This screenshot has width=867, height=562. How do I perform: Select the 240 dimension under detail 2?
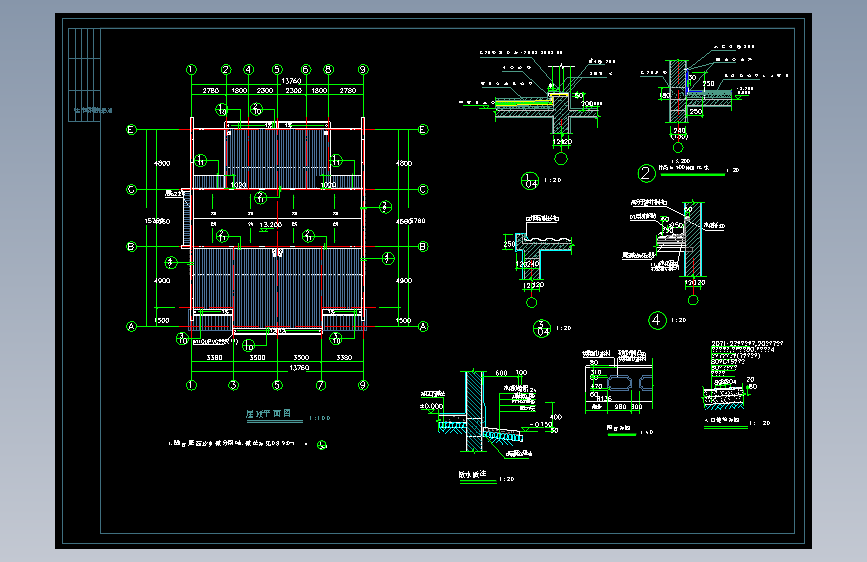pyautogui.click(x=680, y=131)
